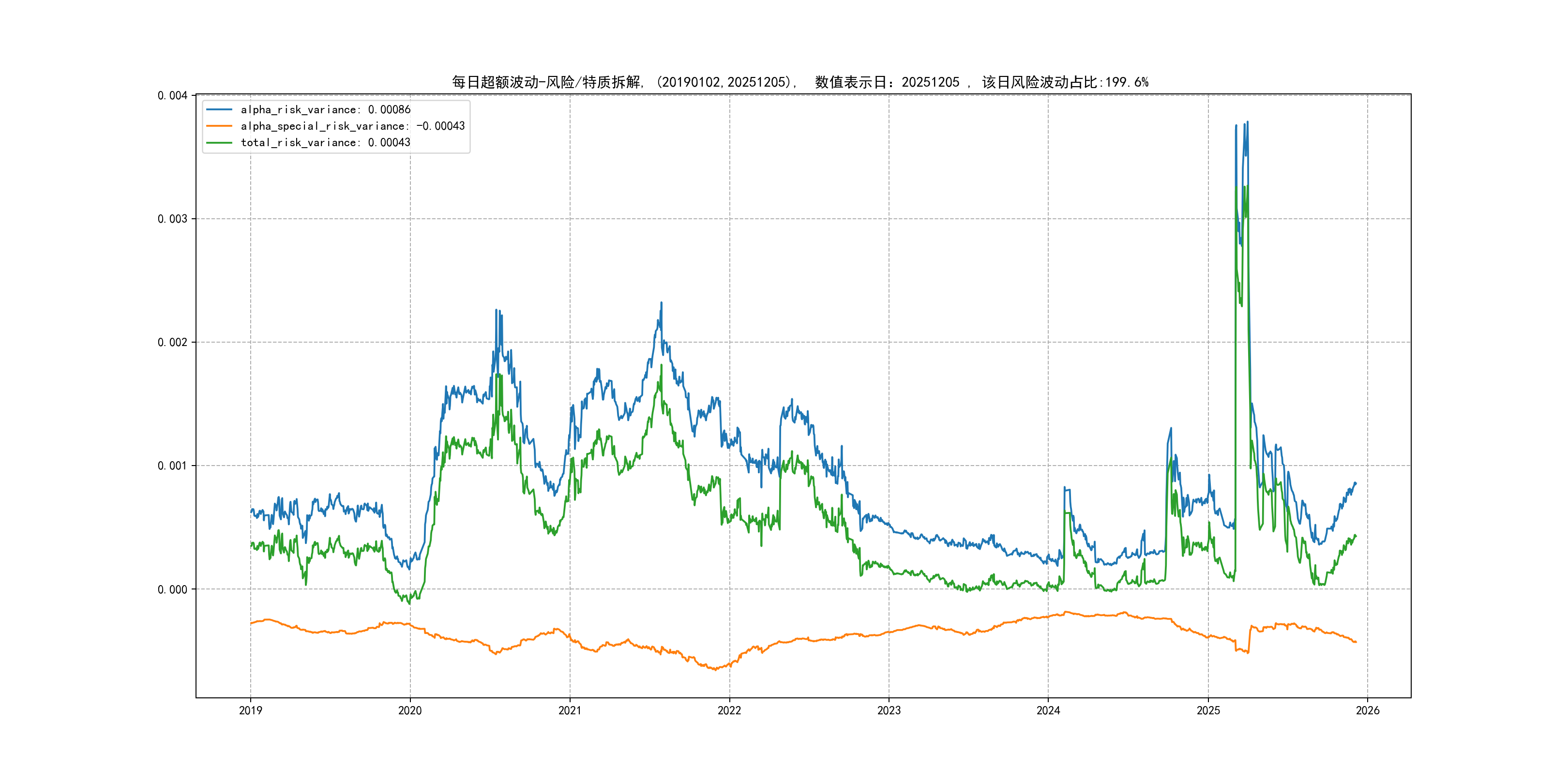Click the 0.002 y-axis tick label
Screen dimensions: 1568x784
point(172,342)
